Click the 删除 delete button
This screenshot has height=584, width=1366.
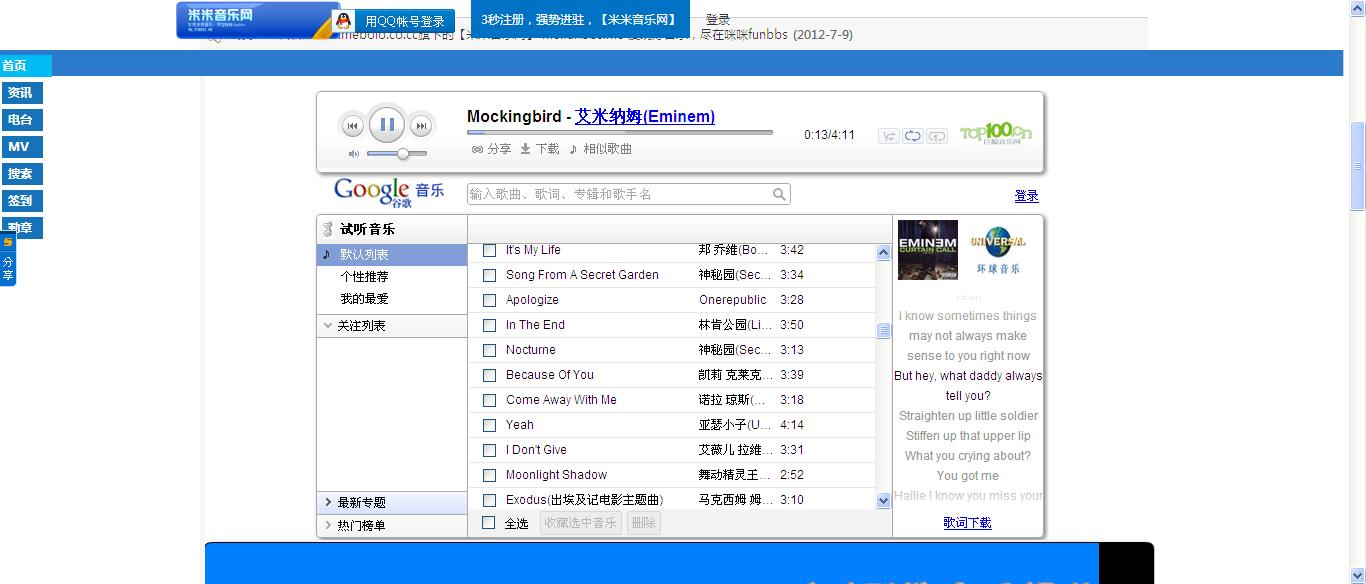tap(644, 523)
